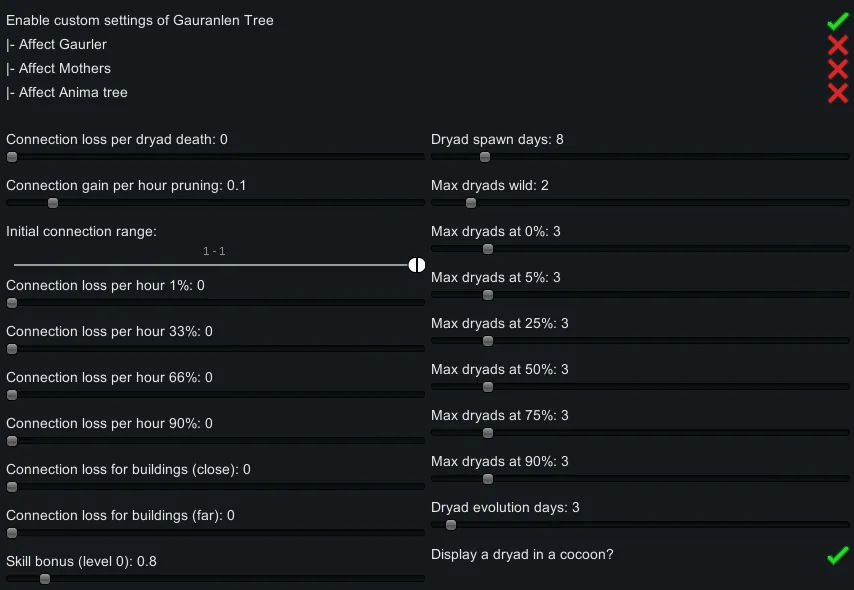Toggle Display a dryad in a cocoon checkmark
This screenshot has height=590, width=854.
(837, 555)
